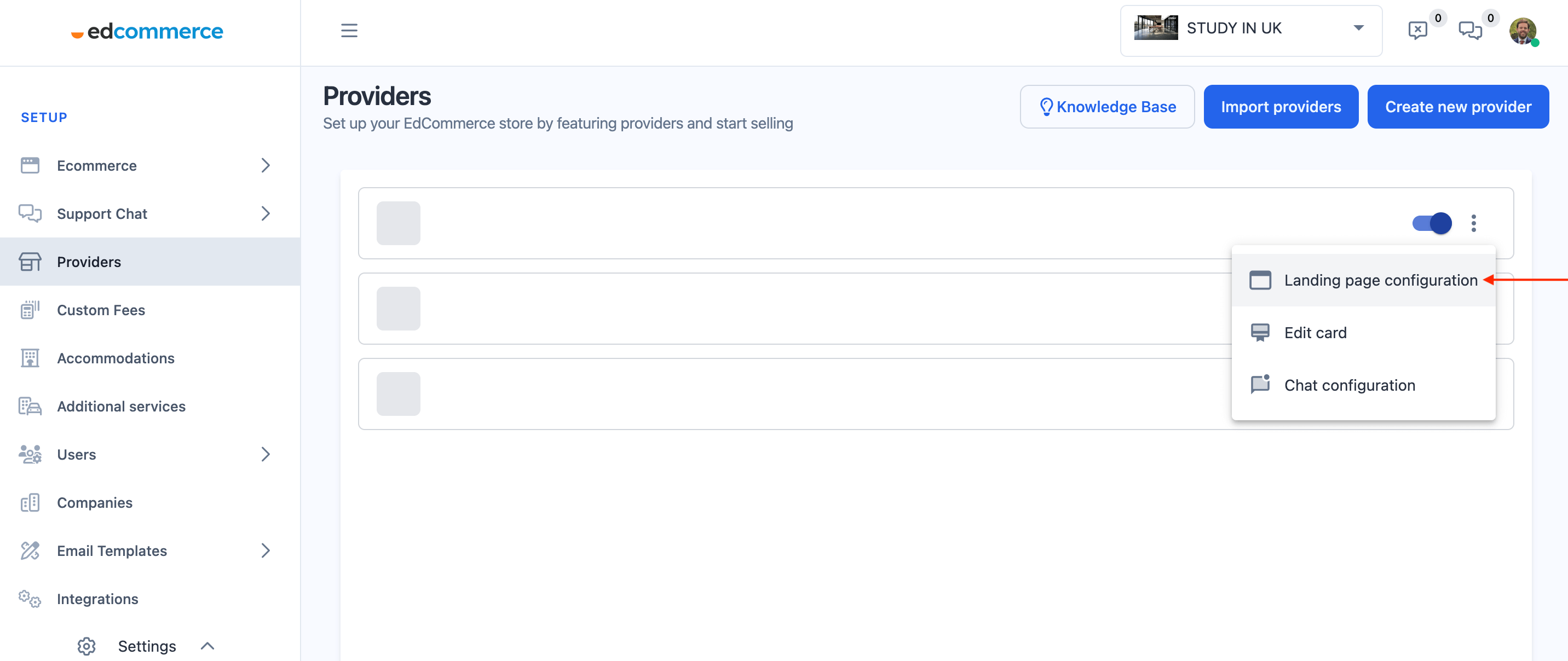Click the user avatar with green status indicator
Viewport: 1568px width, 661px height.
click(1524, 31)
